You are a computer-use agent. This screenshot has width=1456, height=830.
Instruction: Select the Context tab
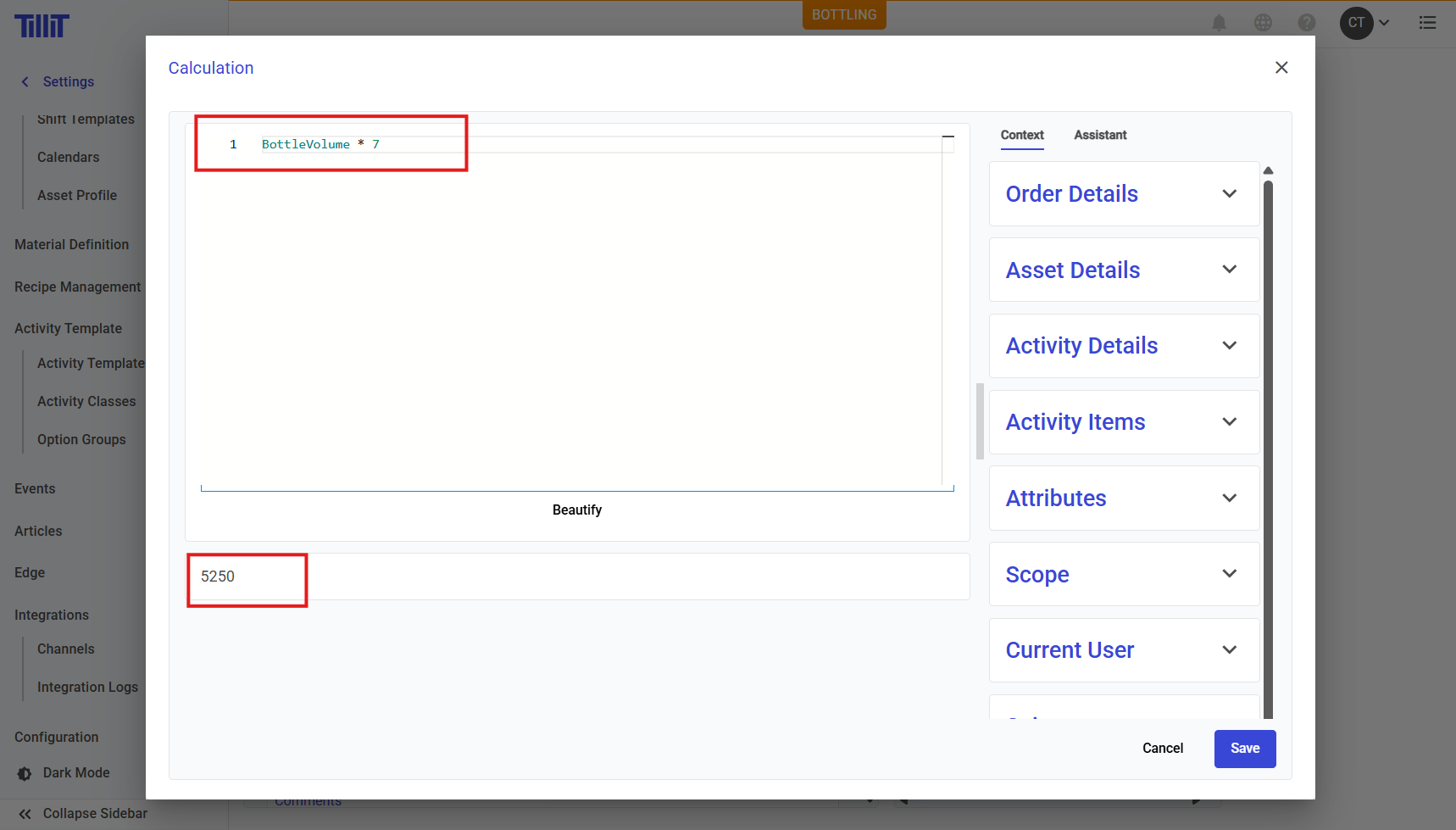pyautogui.click(x=1022, y=135)
